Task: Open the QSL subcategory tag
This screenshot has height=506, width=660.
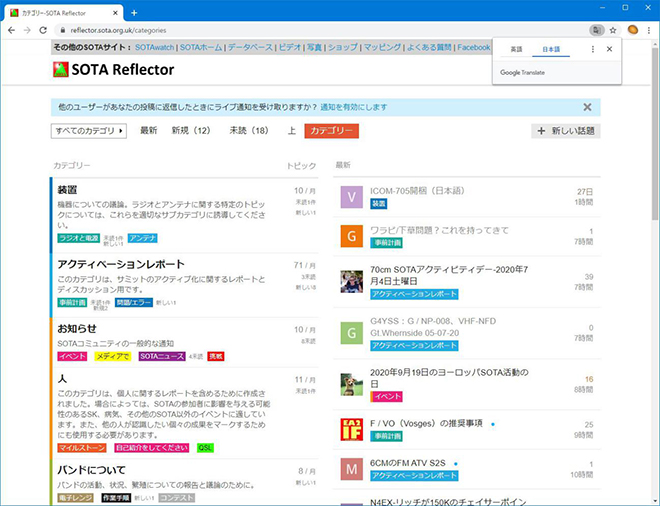Action: 205,448
